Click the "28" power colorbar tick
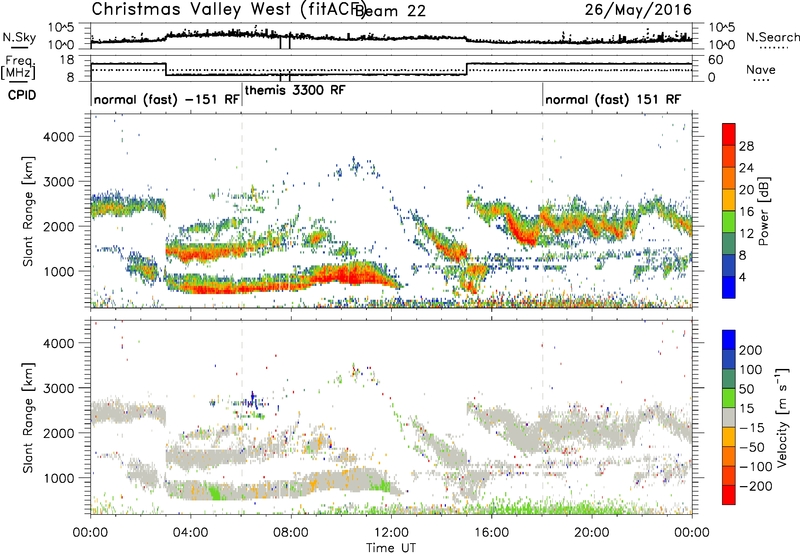Screen dimensions: 800x554 [746, 146]
